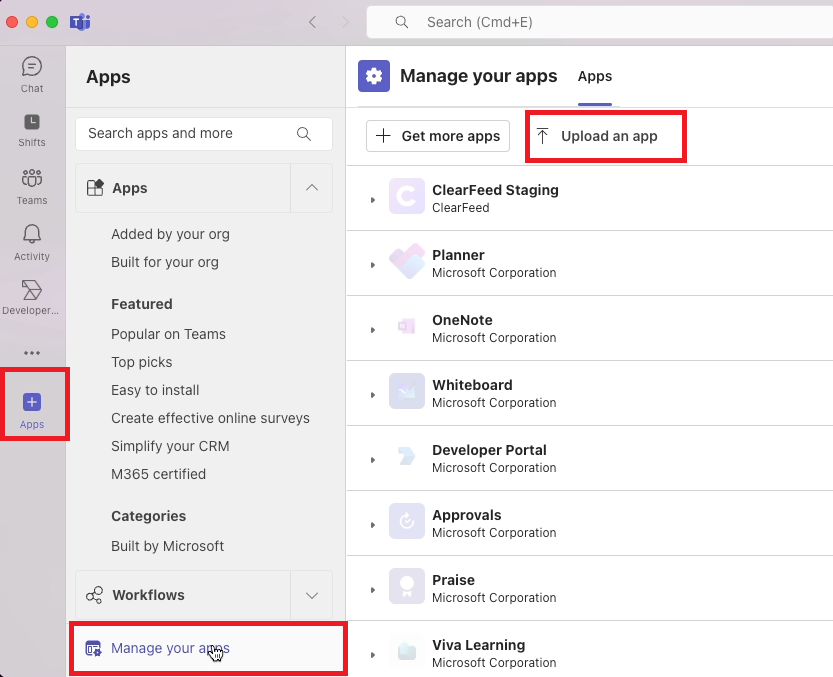Open Developer Portal sidebar icon
Viewport: 833px width, 677px height.
coord(32,297)
